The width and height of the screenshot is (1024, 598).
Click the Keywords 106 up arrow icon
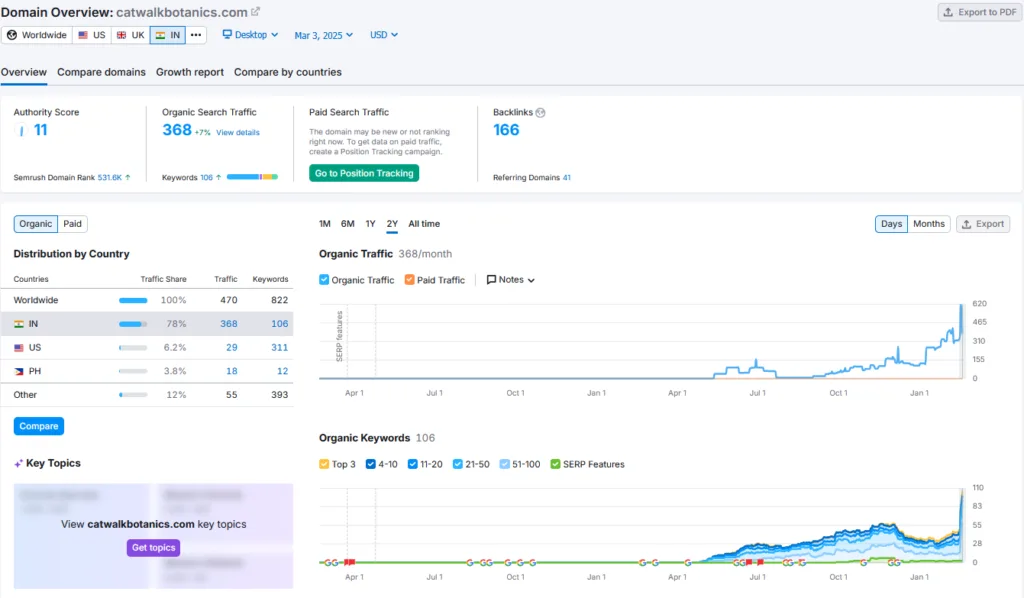tap(219, 178)
